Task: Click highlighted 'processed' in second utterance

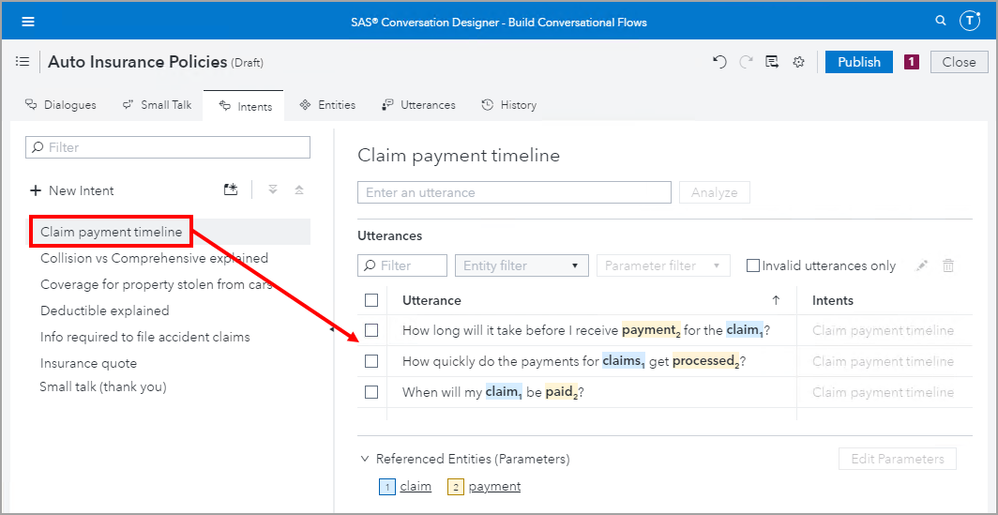Action: [706, 361]
